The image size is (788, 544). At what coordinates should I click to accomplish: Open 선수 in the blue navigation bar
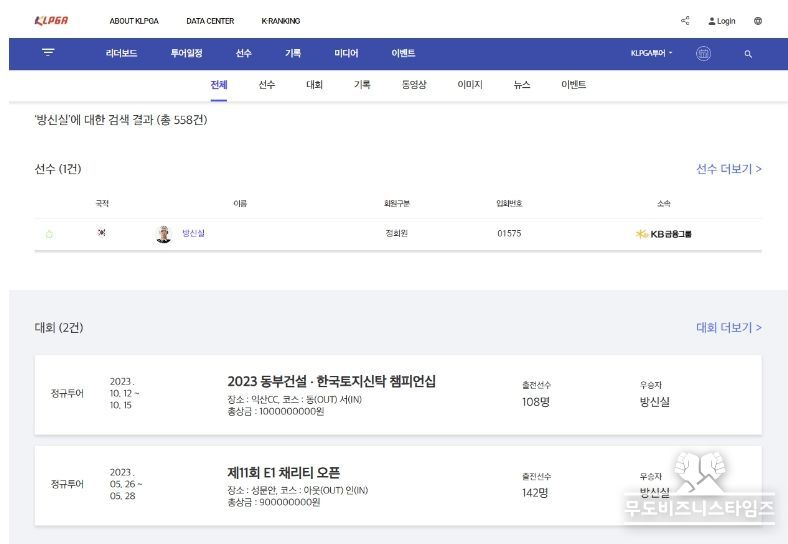tap(243, 53)
